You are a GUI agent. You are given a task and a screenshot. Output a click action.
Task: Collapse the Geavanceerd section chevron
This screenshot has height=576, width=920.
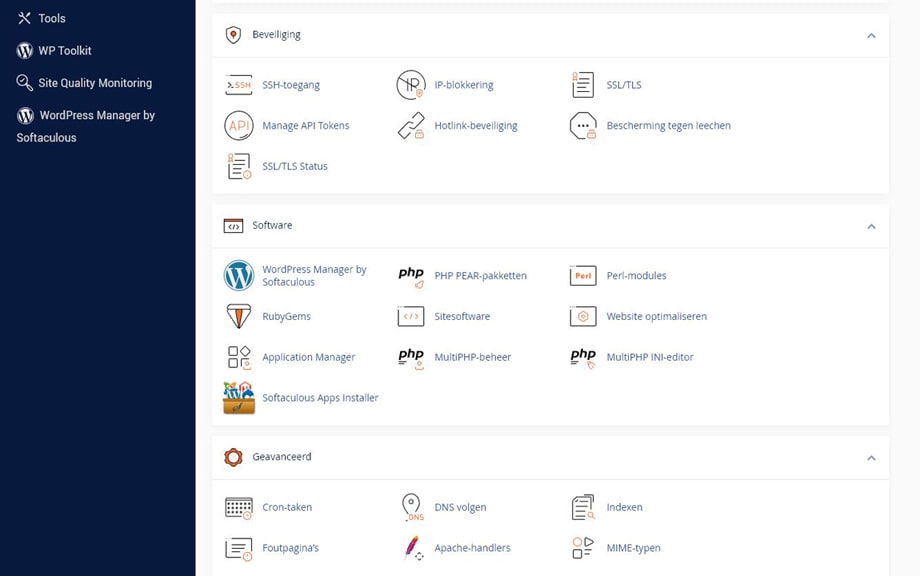pos(871,458)
